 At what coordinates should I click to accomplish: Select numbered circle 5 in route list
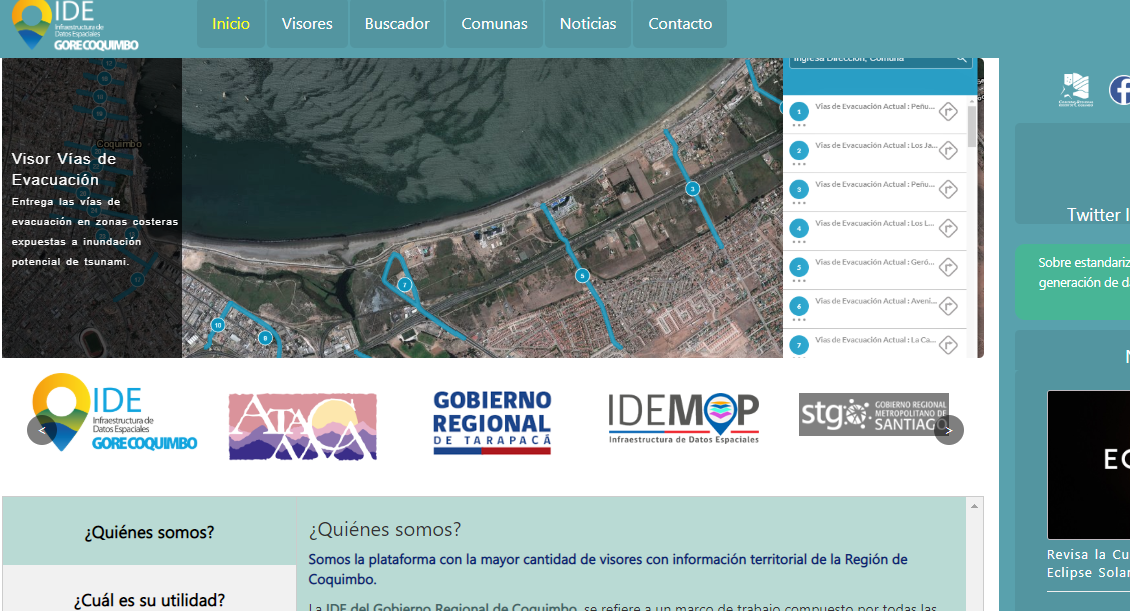point(798,267)
